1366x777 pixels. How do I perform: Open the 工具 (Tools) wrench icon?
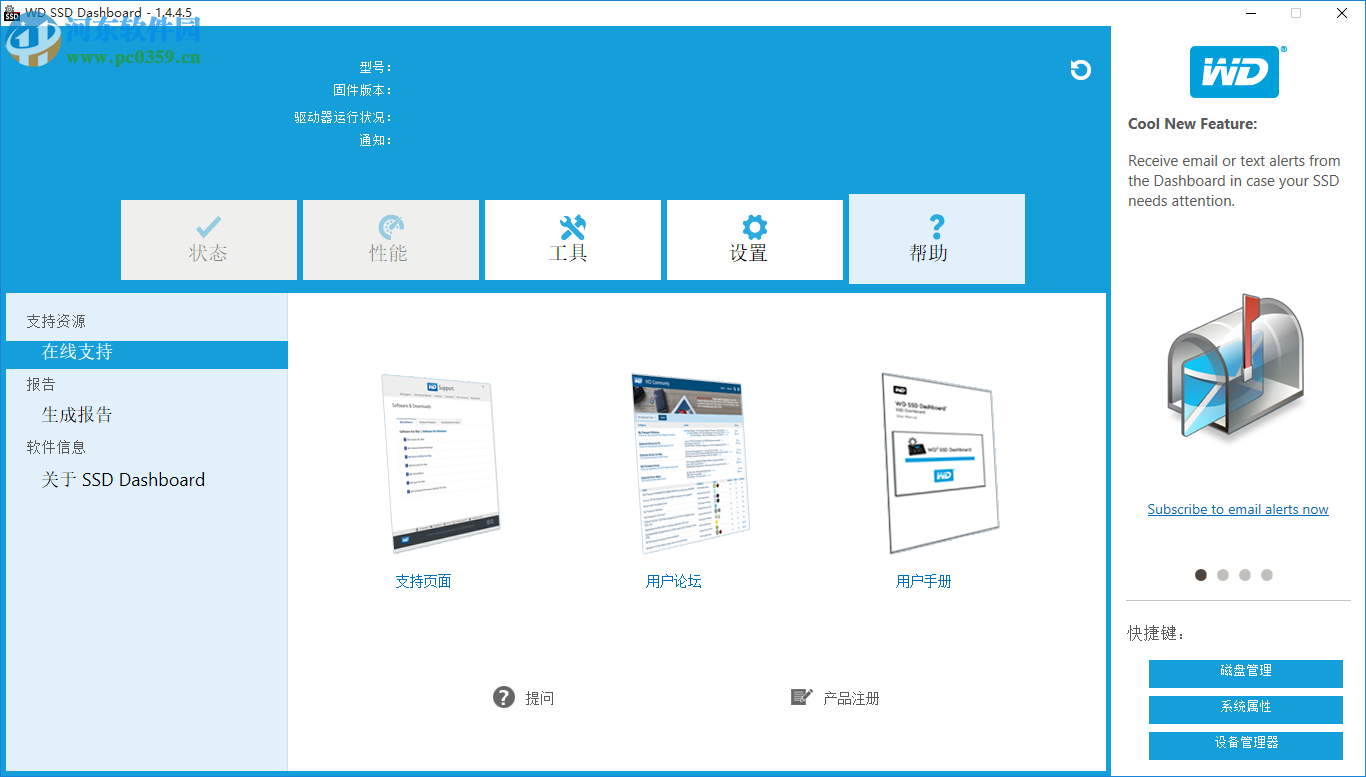(x=572, y=226)
